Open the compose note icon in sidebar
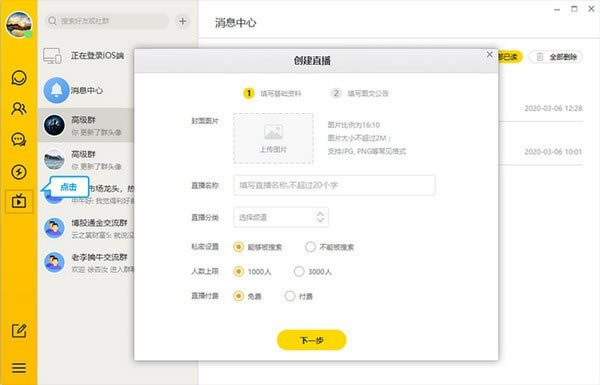 [19, 331]
